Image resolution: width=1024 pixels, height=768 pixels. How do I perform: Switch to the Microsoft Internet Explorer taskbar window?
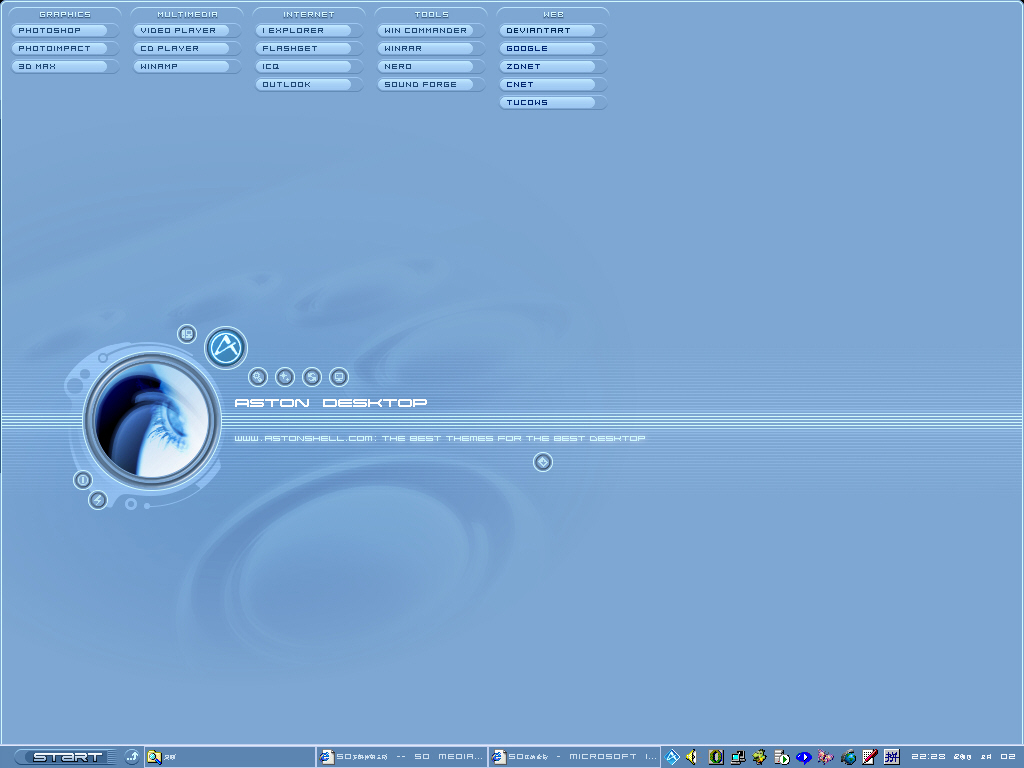click(x=574, y=757)
